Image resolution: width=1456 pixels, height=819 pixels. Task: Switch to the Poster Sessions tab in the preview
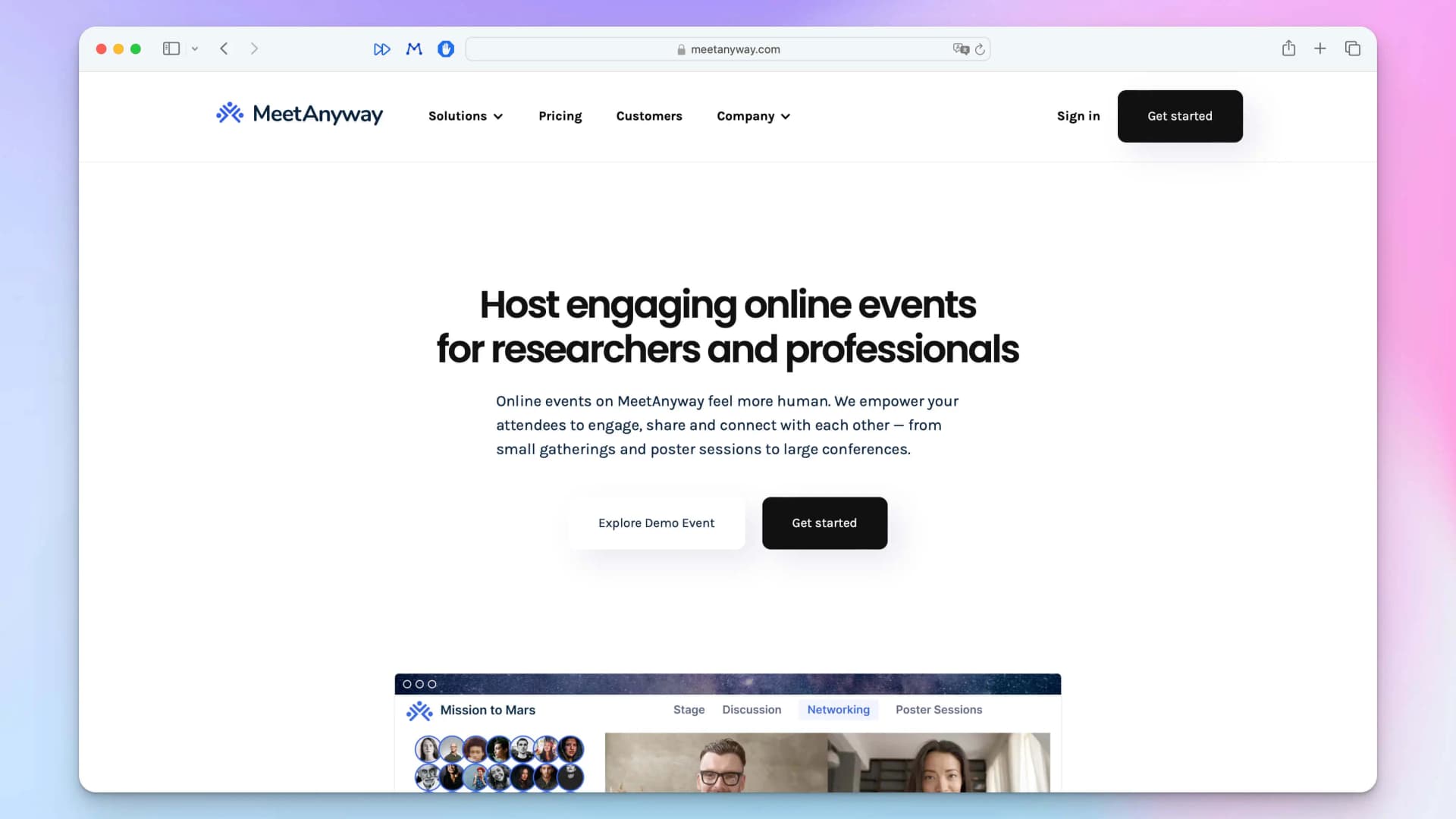(x=938, y=709)
